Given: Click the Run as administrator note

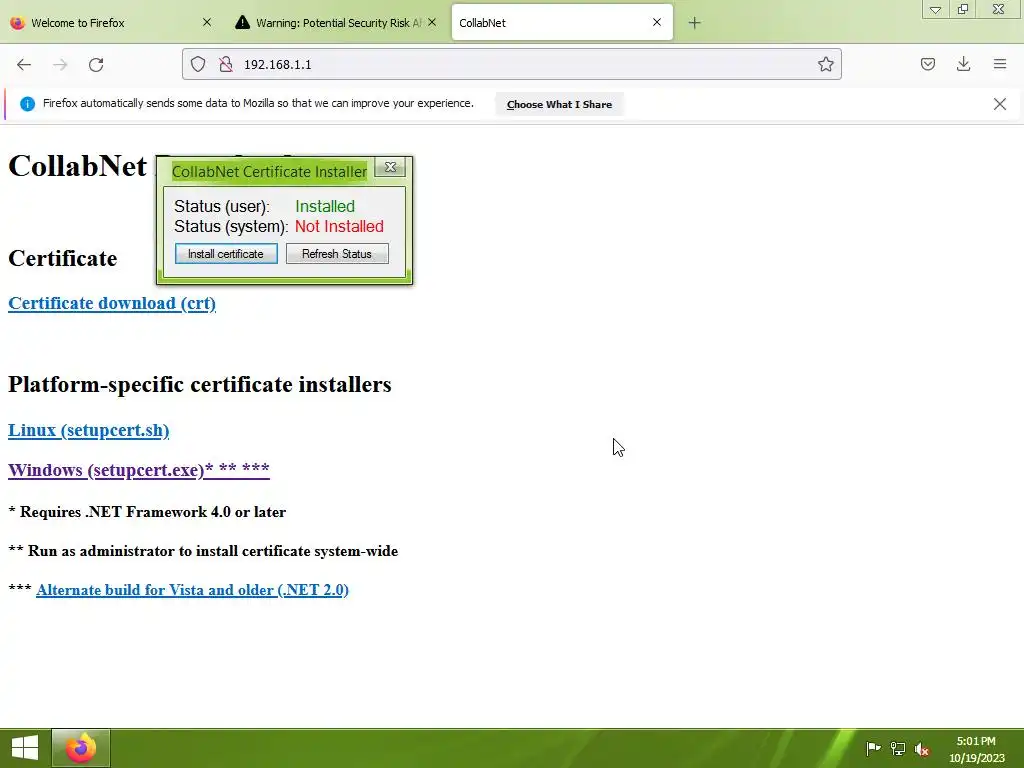Looking at the screenshot, I should 203,551.
